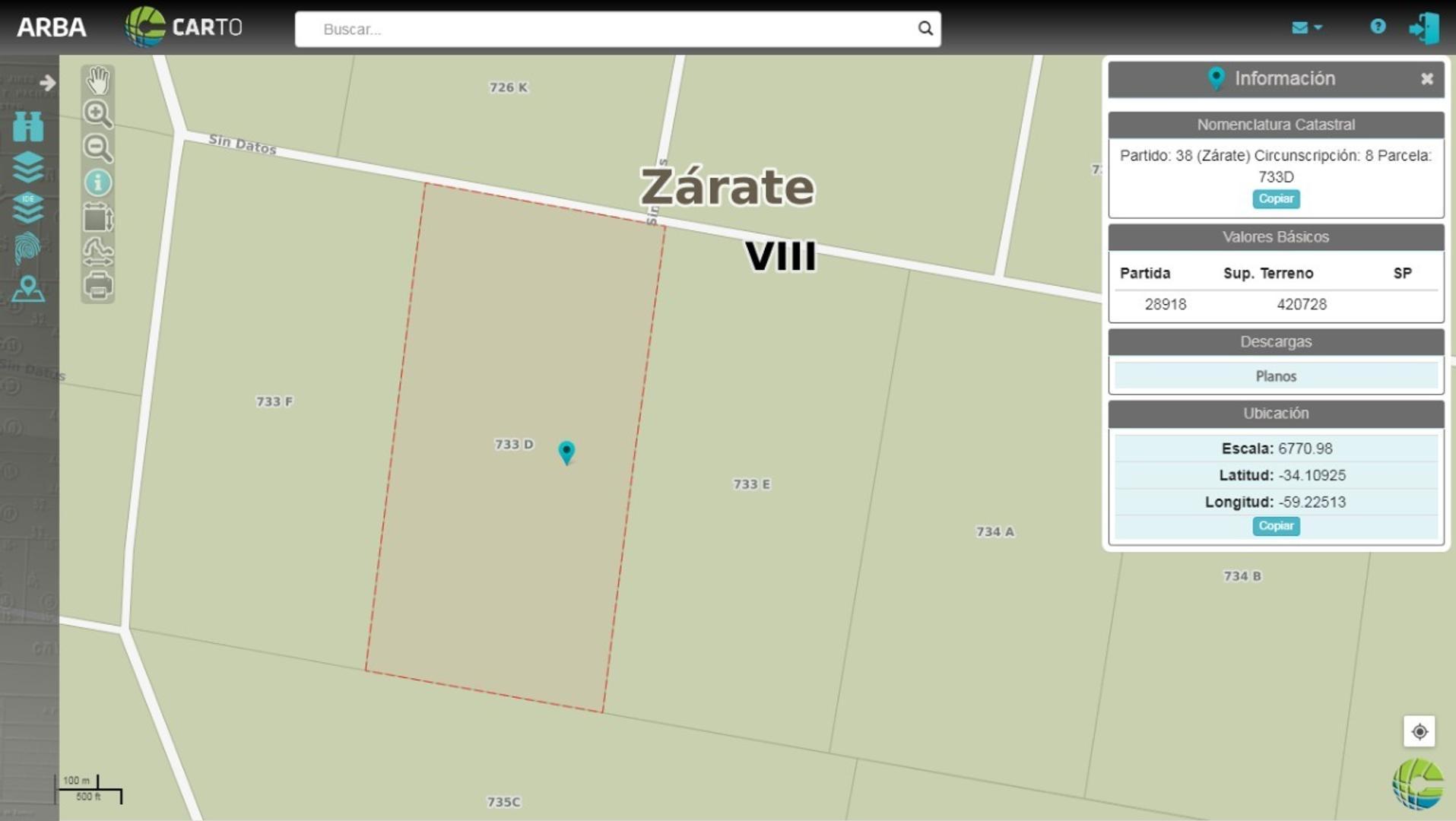Viewport: 1456px width, 821px height.
Task: Expand the collapsed left sidebar arrow
Action: pos(47,82)
